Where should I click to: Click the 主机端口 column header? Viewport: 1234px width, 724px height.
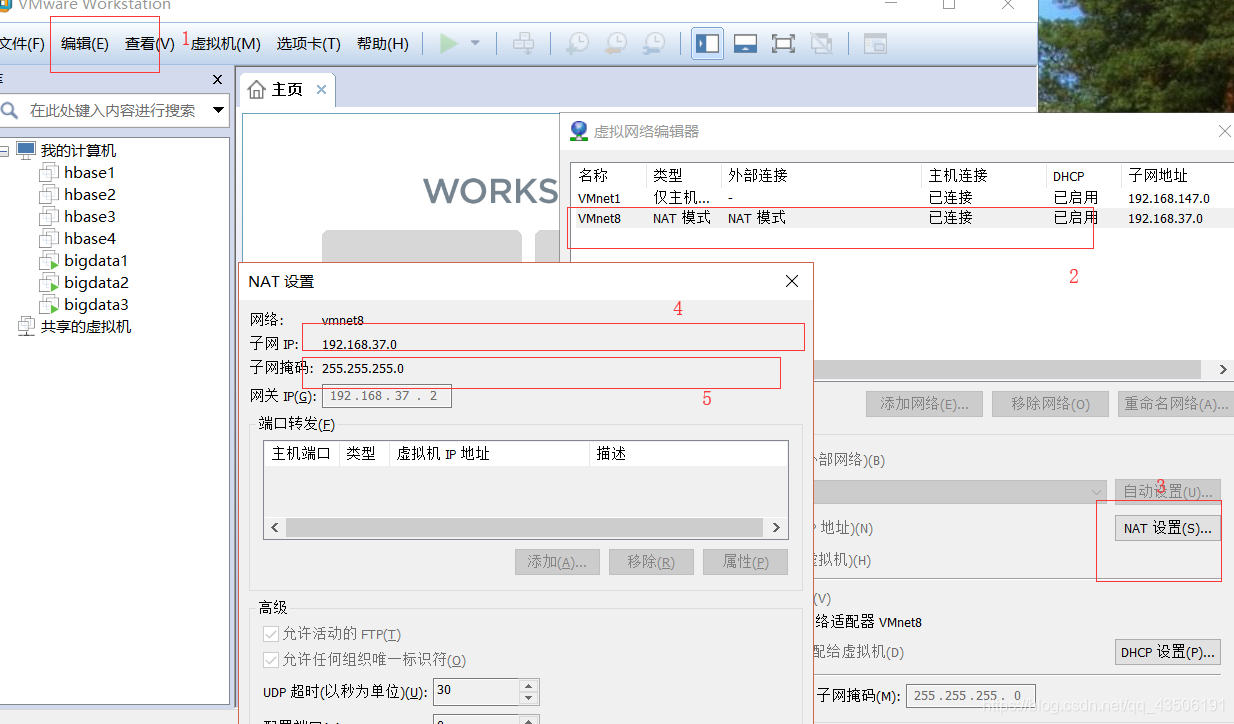pos(301,453)
